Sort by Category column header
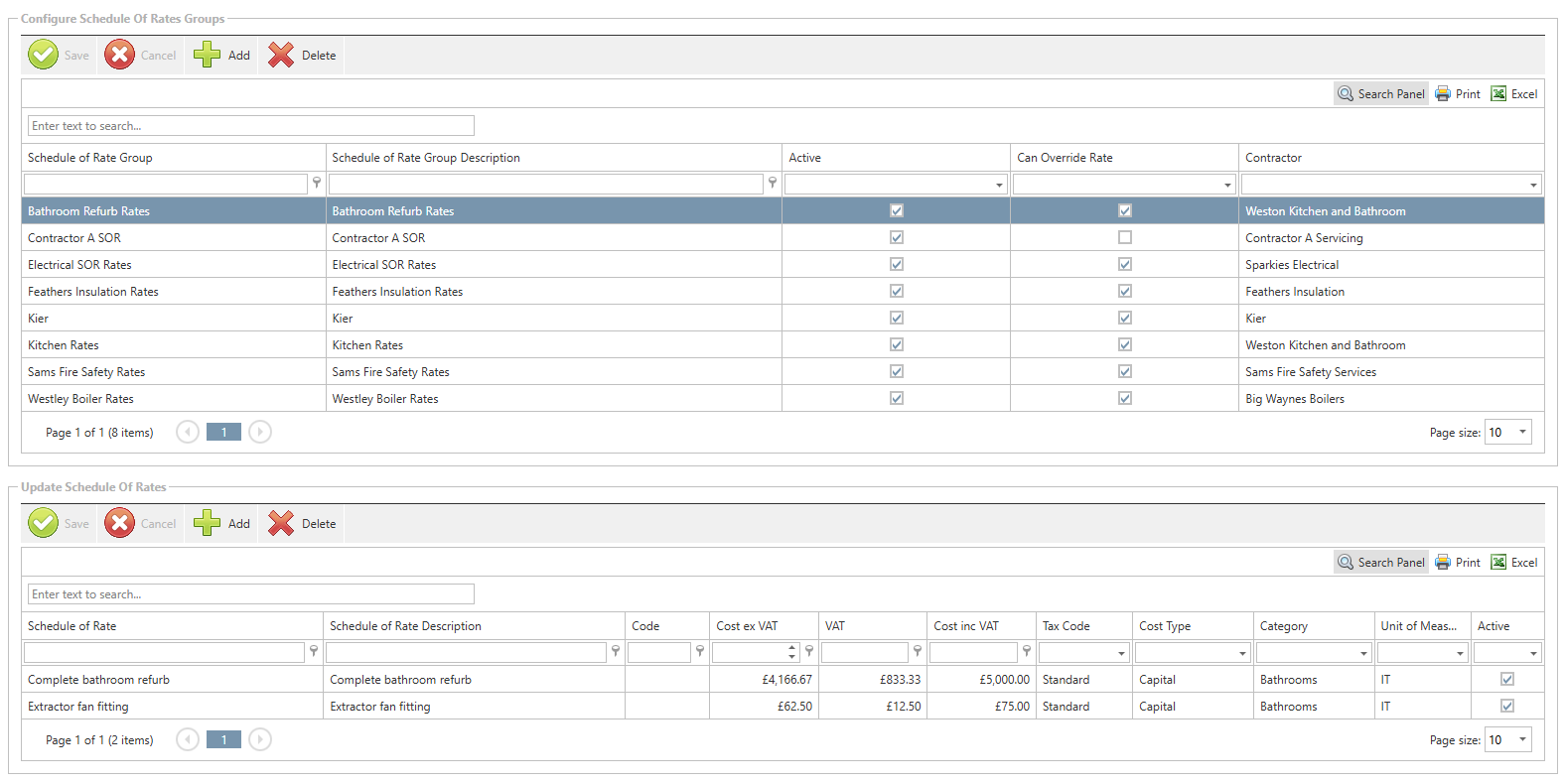The image size is (1565, 784). (x=1314, y=626)
